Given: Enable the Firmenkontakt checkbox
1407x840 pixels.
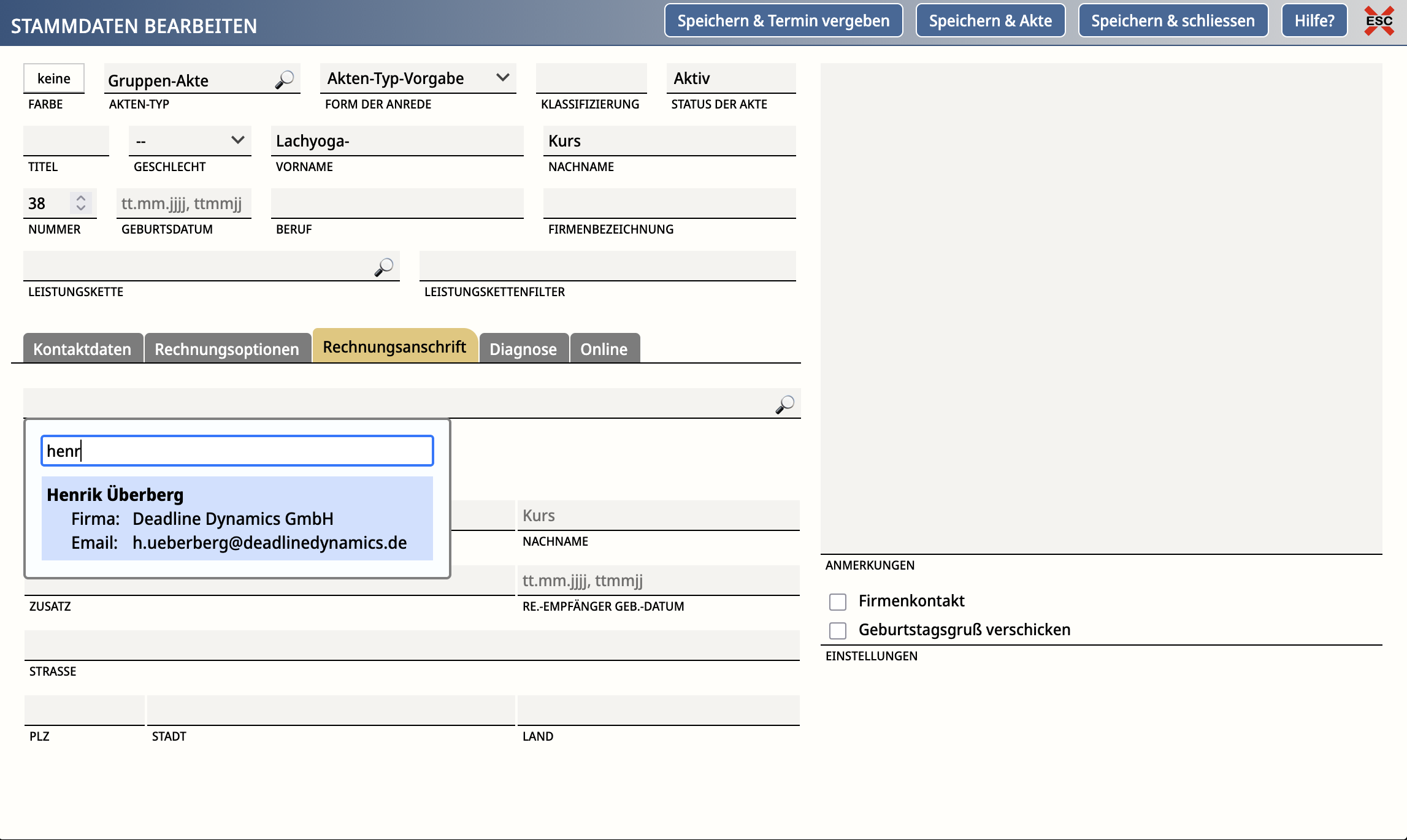Looking at the screenshot, I should point(838,601).
